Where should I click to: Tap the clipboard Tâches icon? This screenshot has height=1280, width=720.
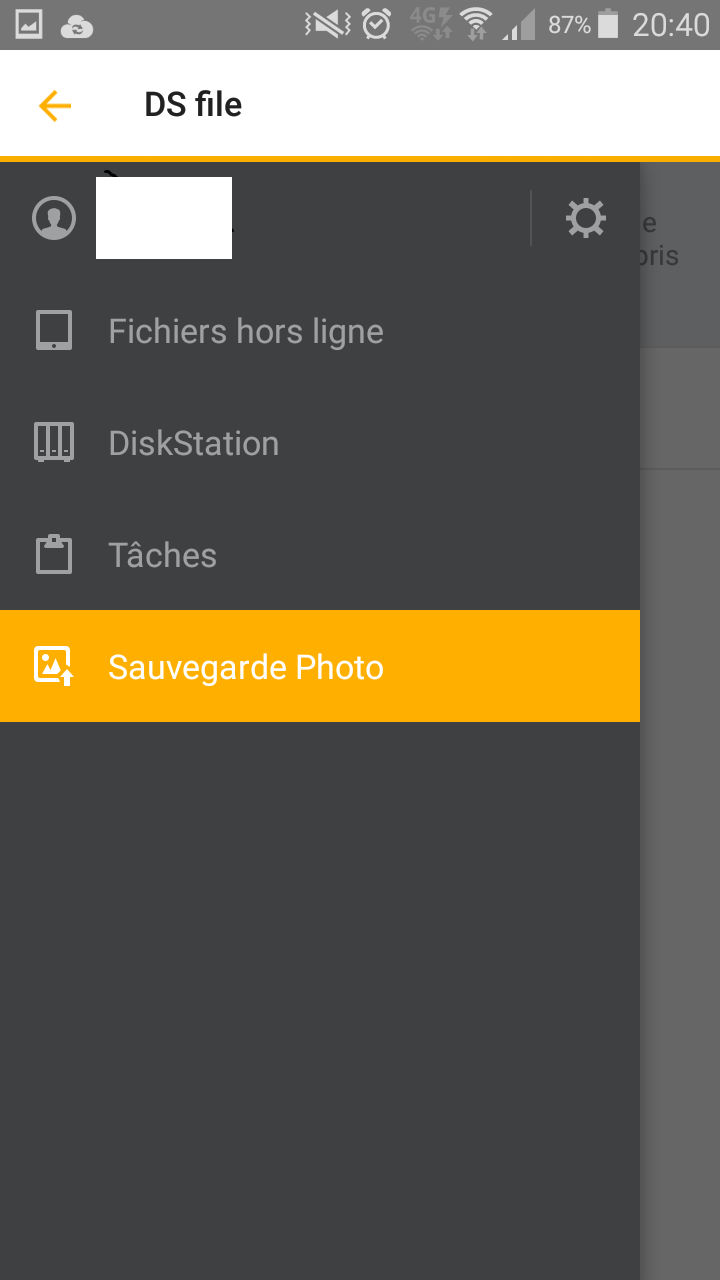point(54,554)
